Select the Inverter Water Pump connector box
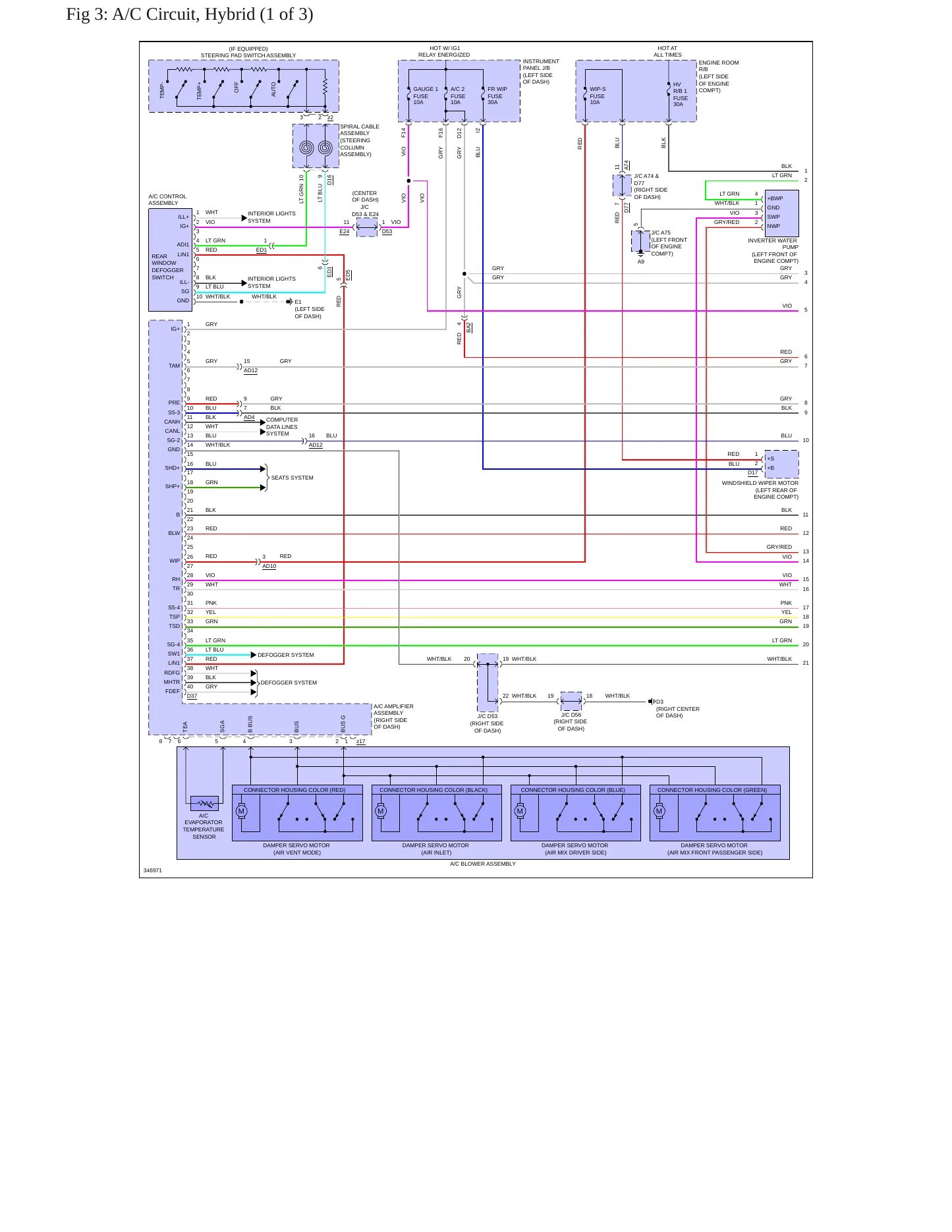The height and width of the screenshot is (1232, 952). 781,213
